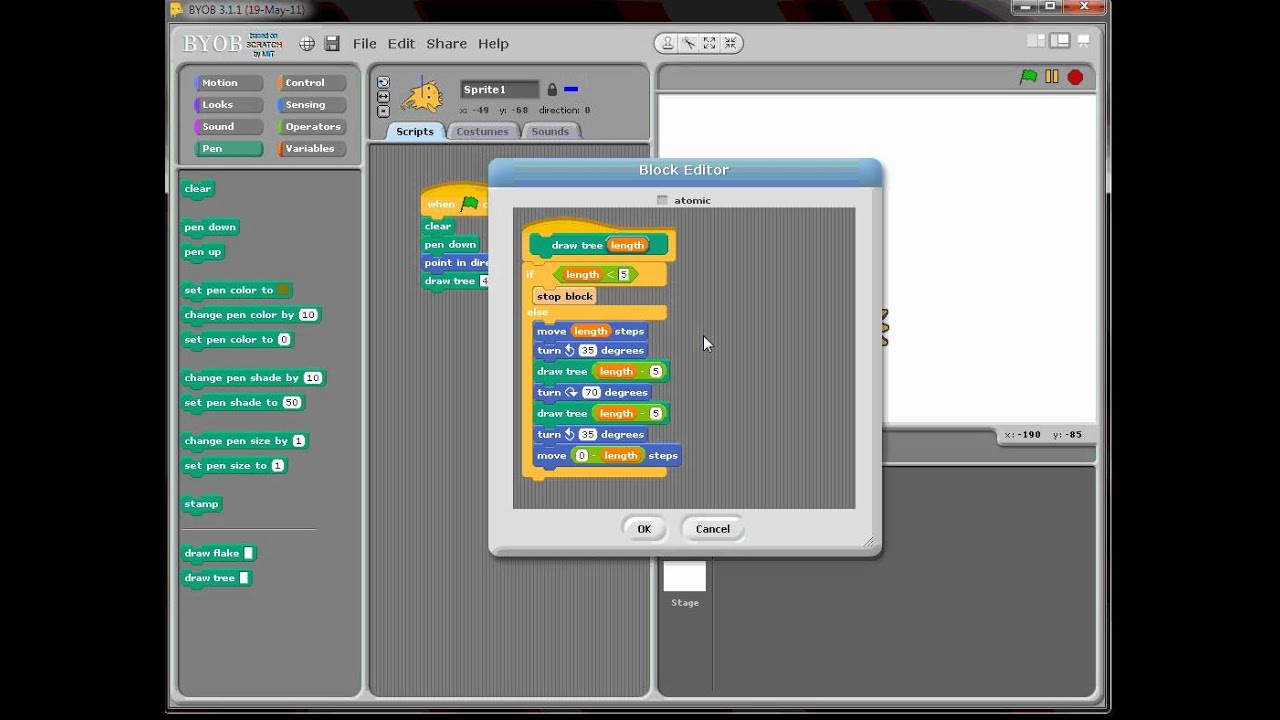Click value field in 'change pen color by'
The height and width of the screenshot is (720, 1280).
pyautogui.click(x=308, y=315)
